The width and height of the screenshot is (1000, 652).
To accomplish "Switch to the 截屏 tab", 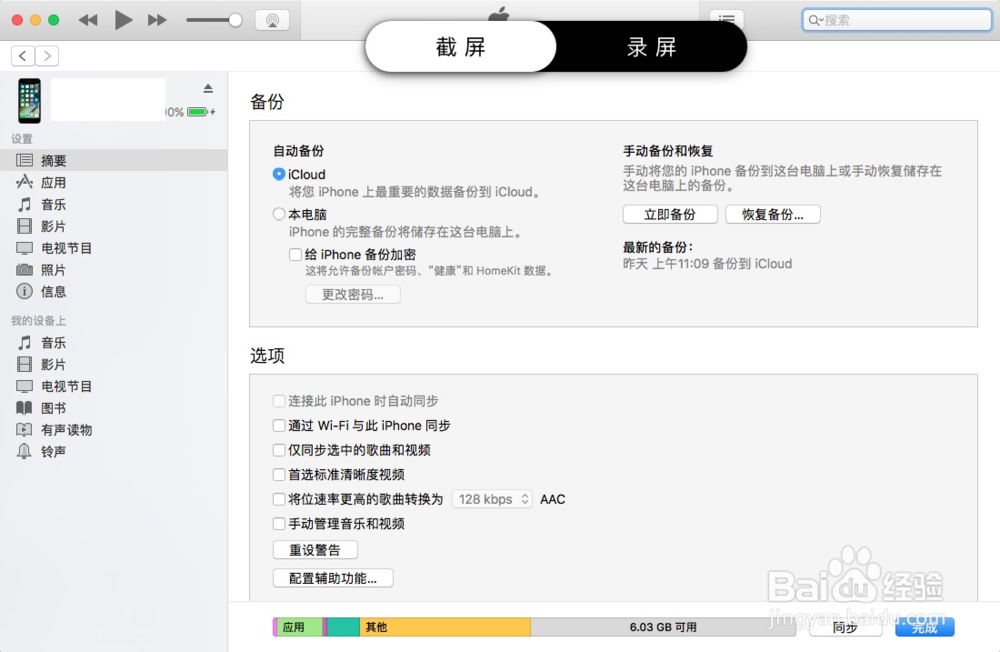I will pyautogui.click(x=460, y=47).
